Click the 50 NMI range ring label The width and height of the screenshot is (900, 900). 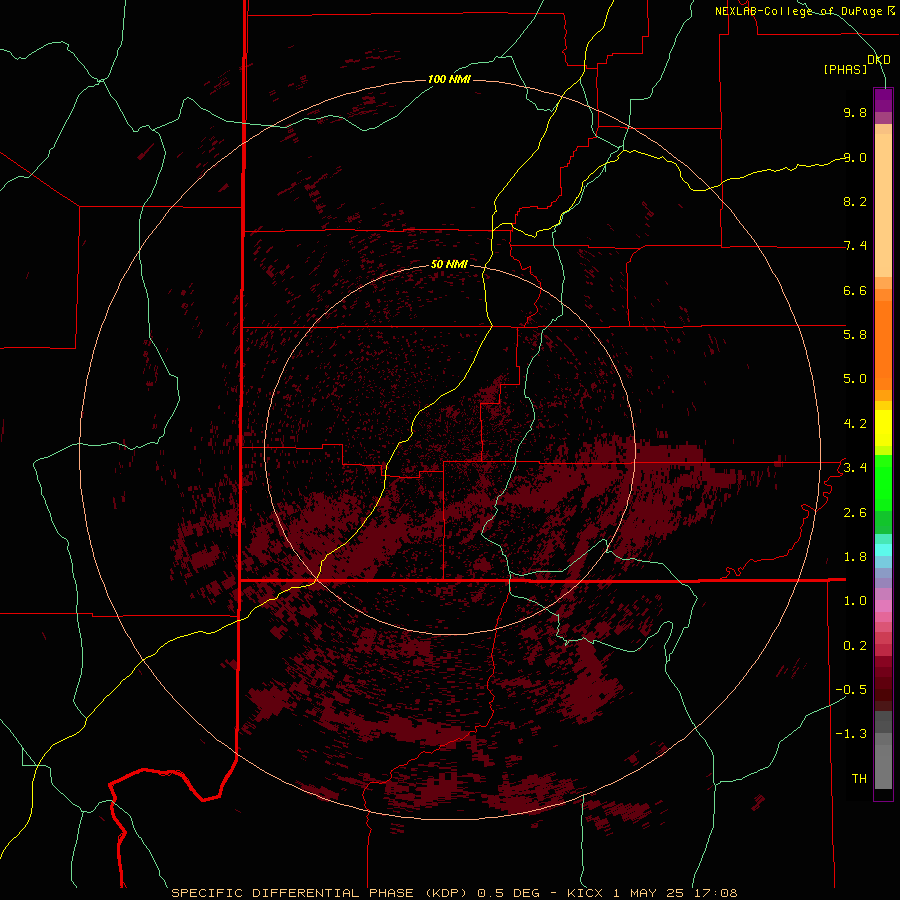coord(449,264)
